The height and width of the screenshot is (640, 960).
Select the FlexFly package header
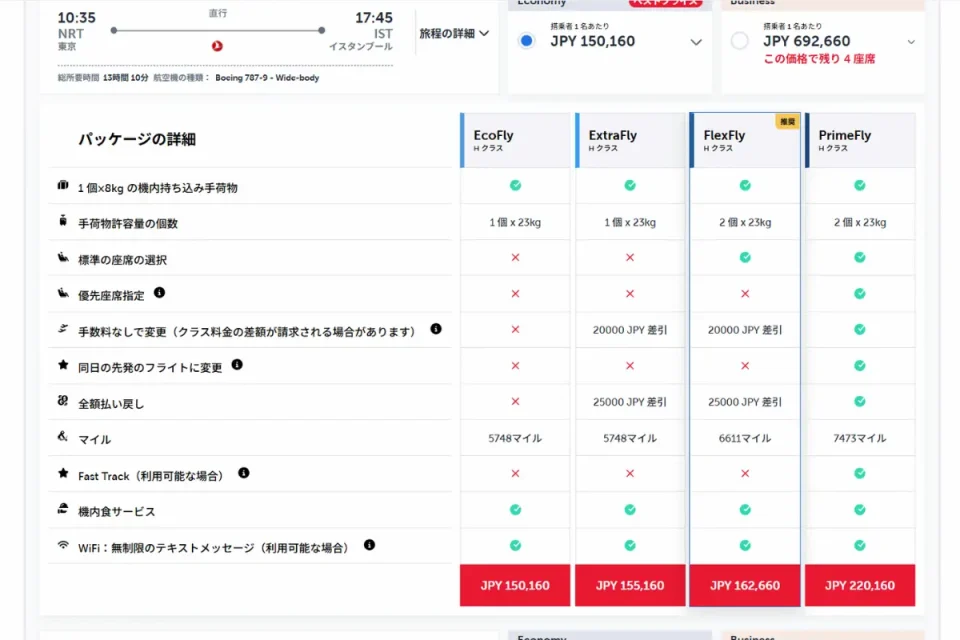(745, 140)
